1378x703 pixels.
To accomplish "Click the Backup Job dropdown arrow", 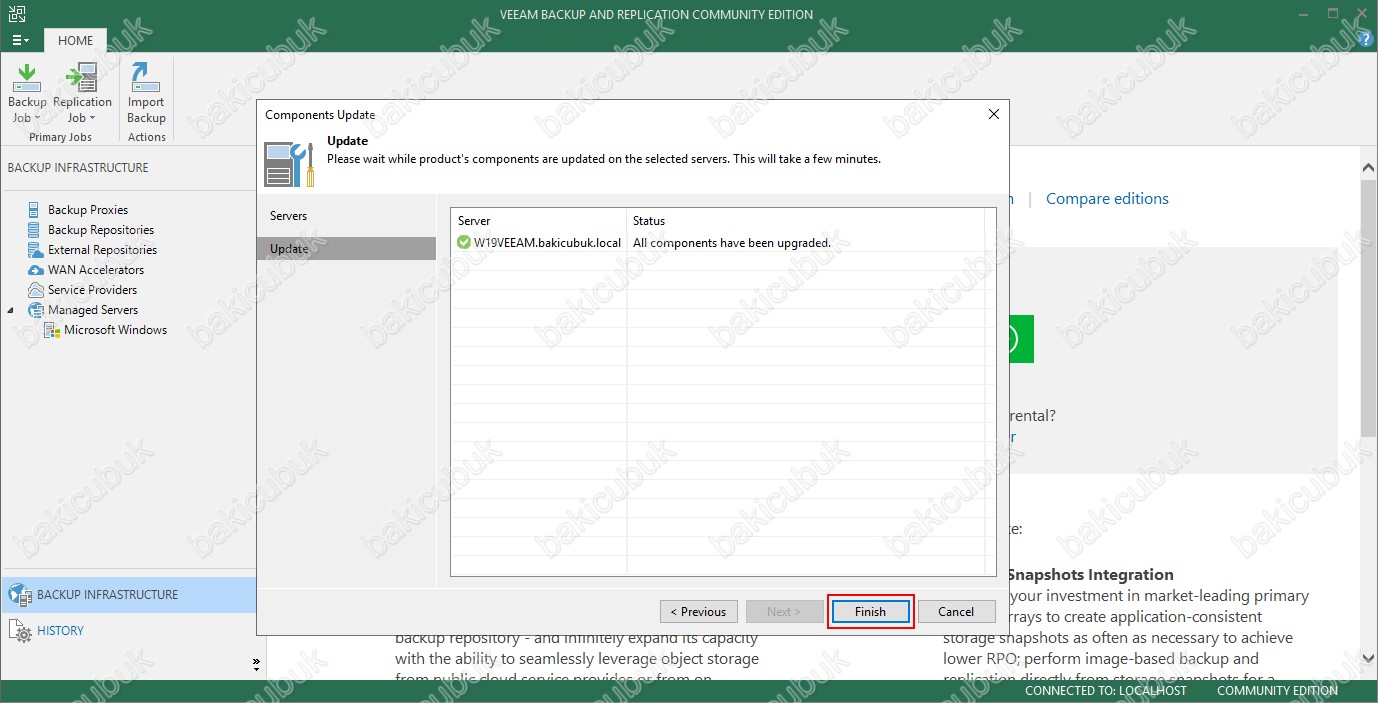I will 36,119.
